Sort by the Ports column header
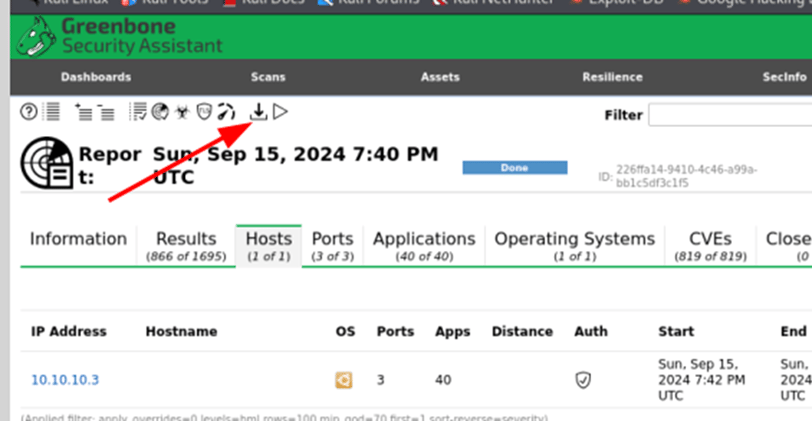 point(395,331)
